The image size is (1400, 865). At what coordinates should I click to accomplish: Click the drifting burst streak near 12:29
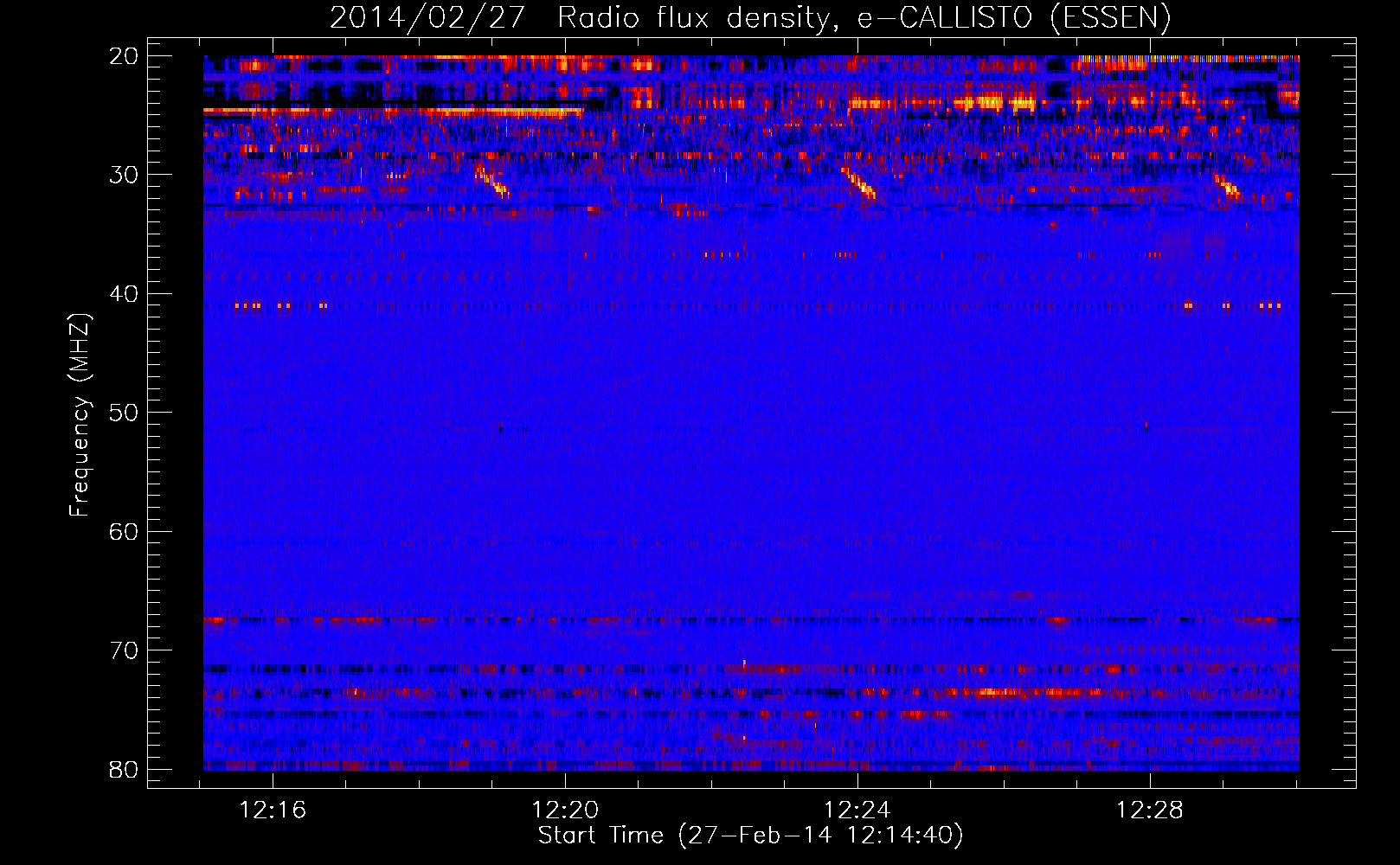[x=1227, y=186]
